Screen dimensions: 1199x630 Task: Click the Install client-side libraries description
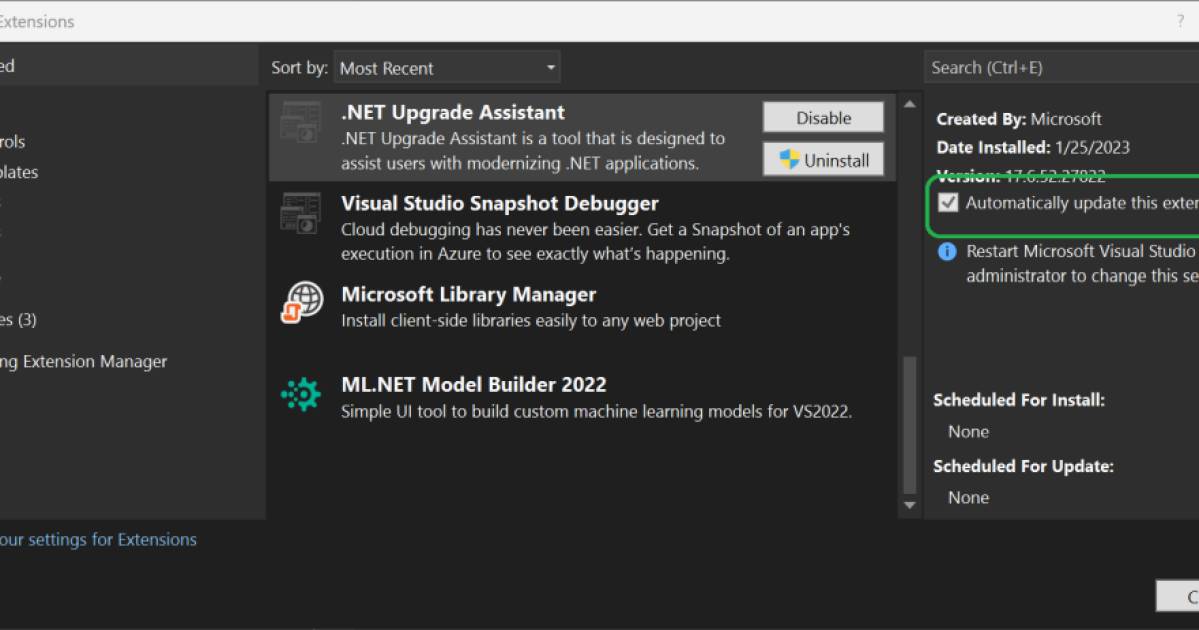pos(531,320)
